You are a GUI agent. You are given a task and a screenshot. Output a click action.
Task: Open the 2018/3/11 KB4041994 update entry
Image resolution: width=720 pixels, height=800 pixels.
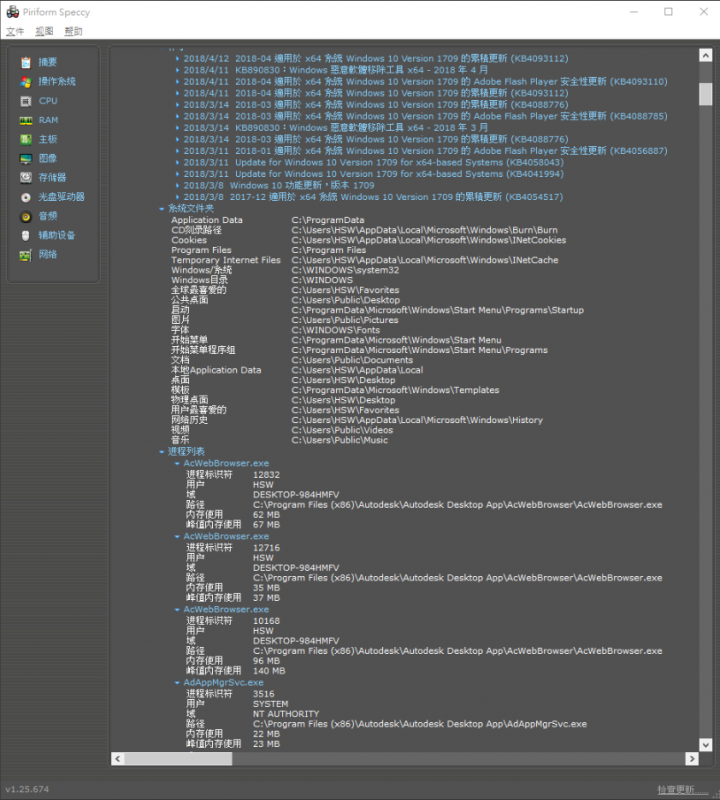(x=374, y=174)
